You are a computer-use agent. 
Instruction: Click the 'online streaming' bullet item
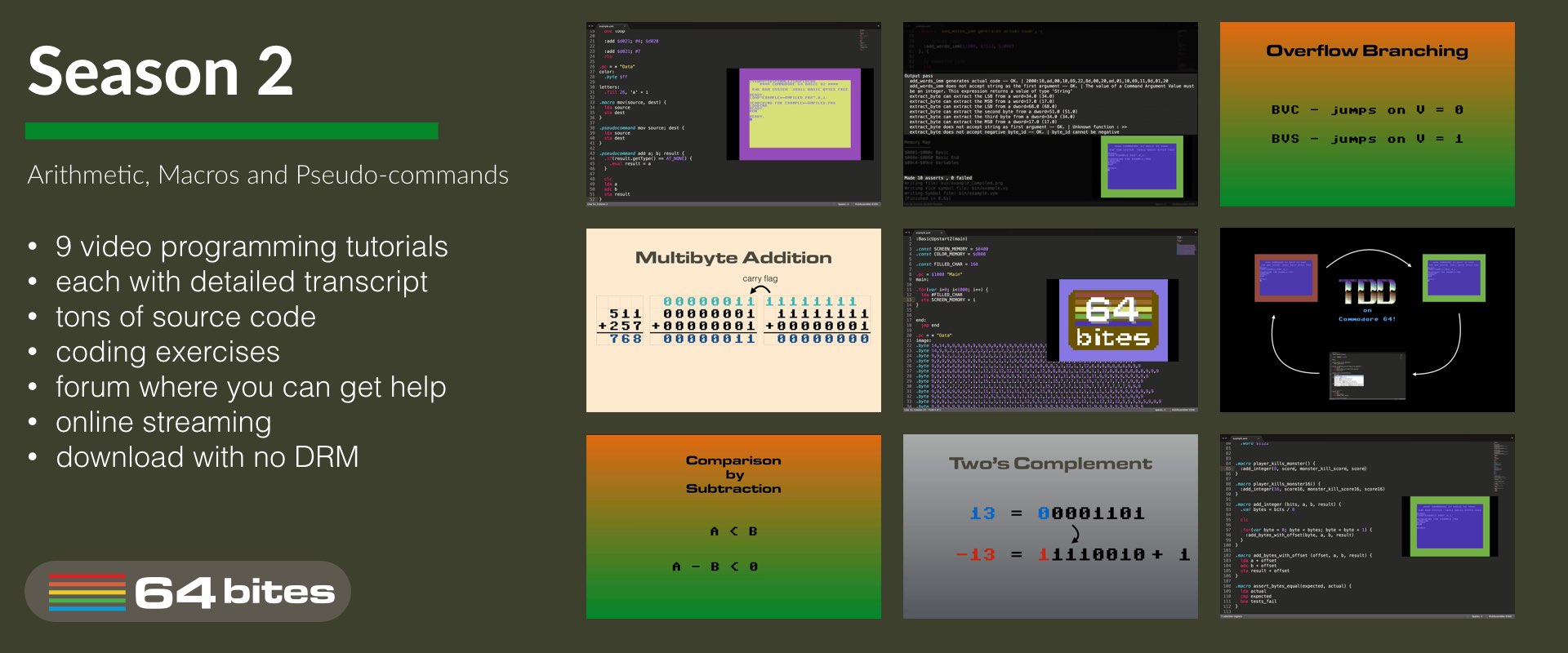pyautogui.click(x=163, y=422)
